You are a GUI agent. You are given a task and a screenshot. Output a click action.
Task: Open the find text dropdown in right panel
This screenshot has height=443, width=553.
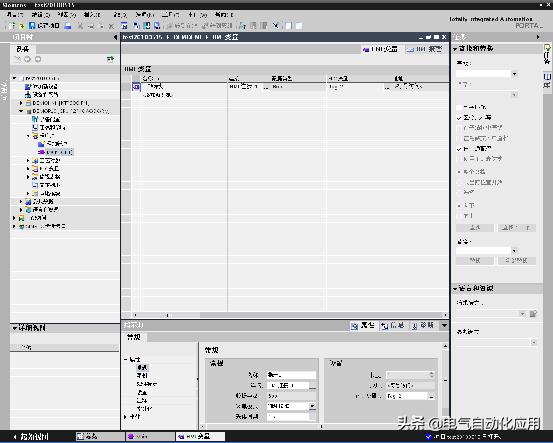(x=514, y=74)
